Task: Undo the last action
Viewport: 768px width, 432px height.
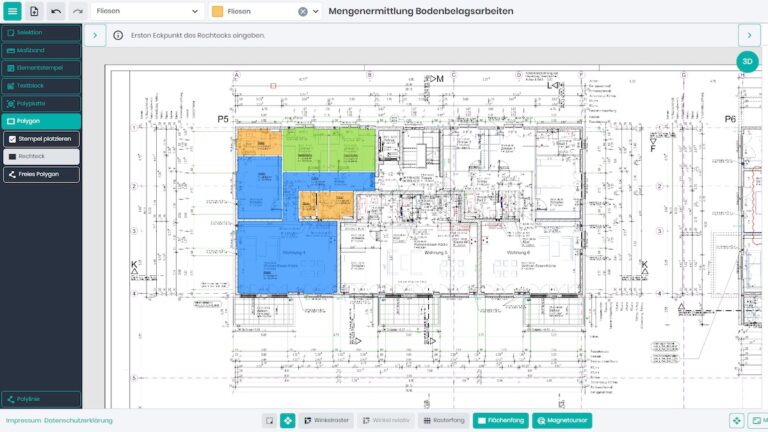Action: (x=56, y=11)
